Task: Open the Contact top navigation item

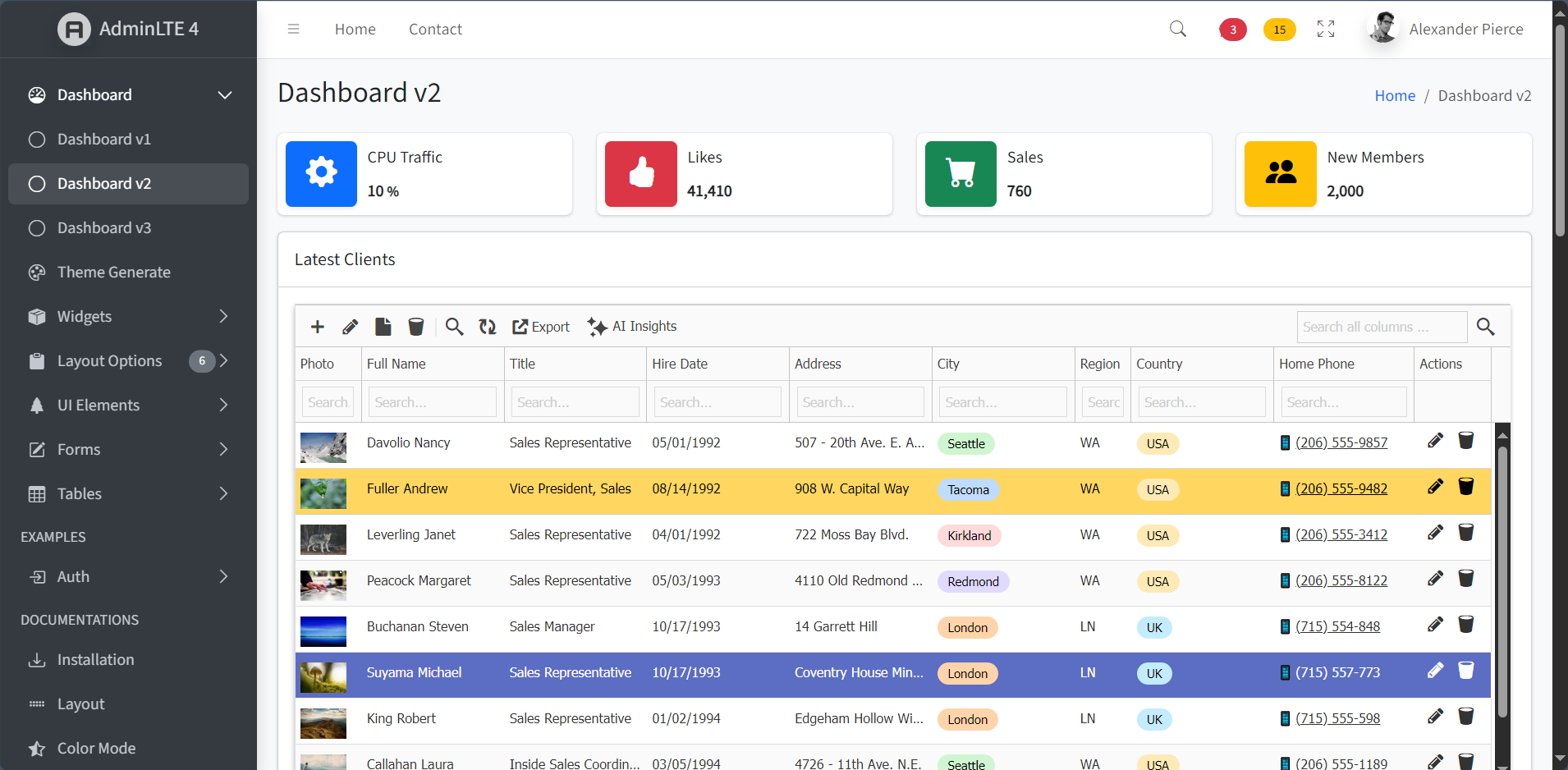Action: pos(435,30)
